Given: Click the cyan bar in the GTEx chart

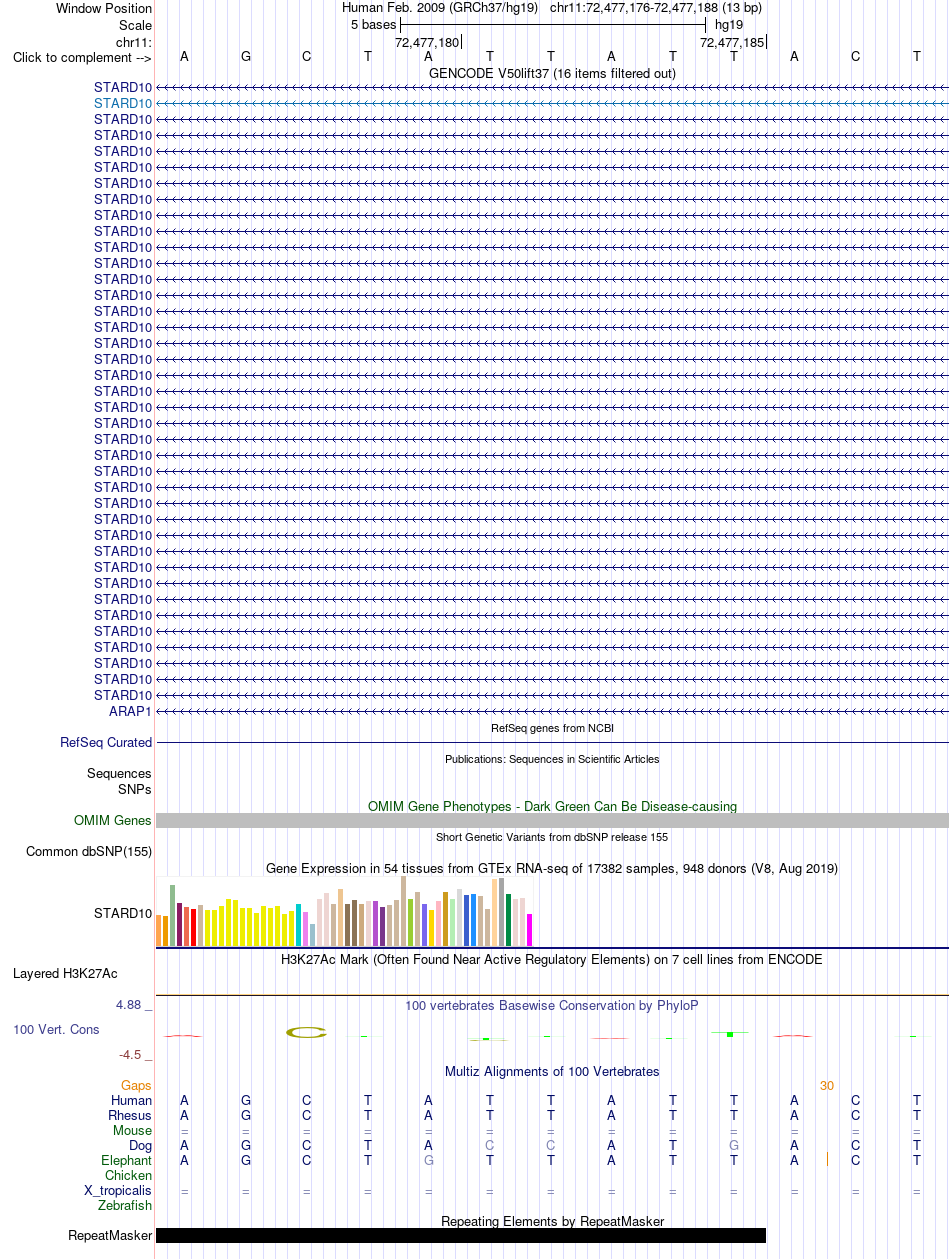Looking at the screenshot, I should click(299, 925).
